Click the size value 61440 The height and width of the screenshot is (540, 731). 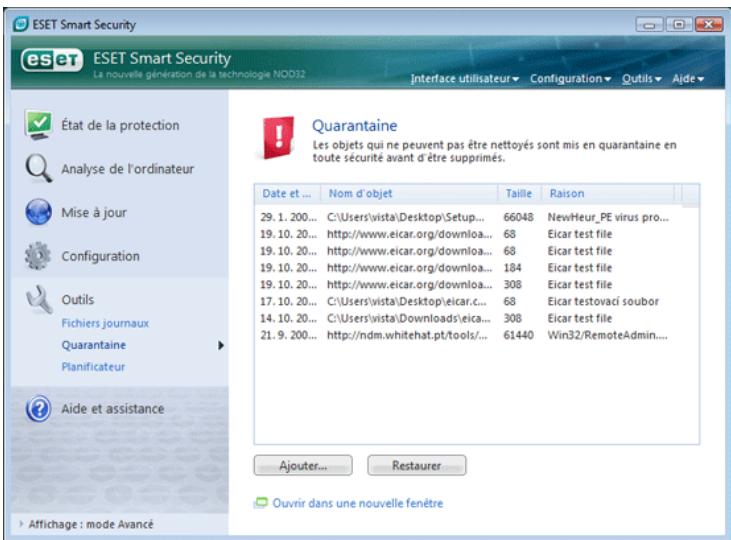[x=518, y=335]
